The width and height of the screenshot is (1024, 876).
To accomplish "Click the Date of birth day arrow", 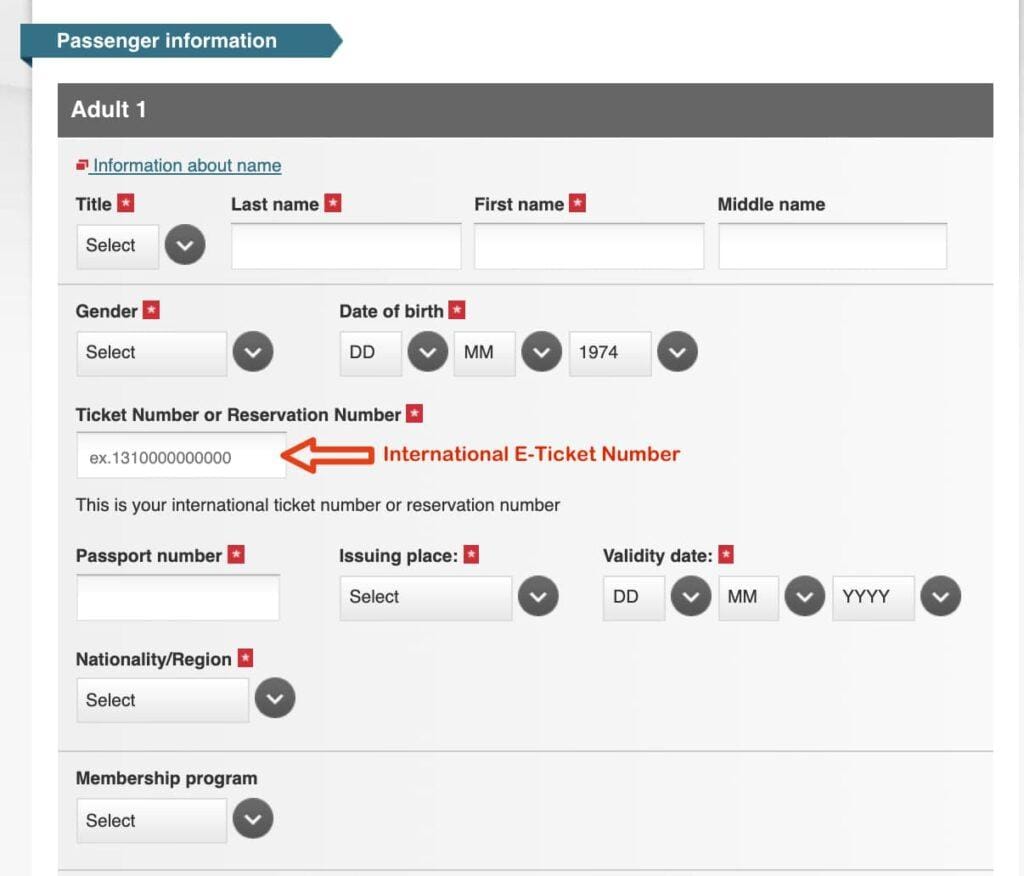I will 428,351.
